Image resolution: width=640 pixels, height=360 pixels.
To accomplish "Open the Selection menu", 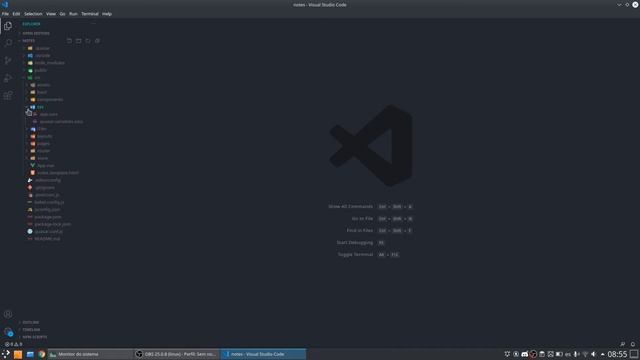I will coord(33,14).
